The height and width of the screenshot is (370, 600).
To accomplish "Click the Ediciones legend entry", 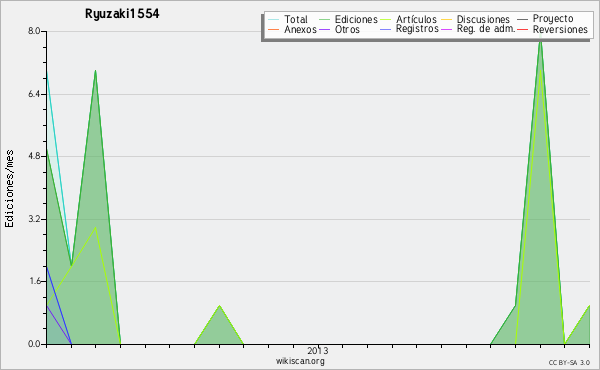I will [x=356, y=19].
